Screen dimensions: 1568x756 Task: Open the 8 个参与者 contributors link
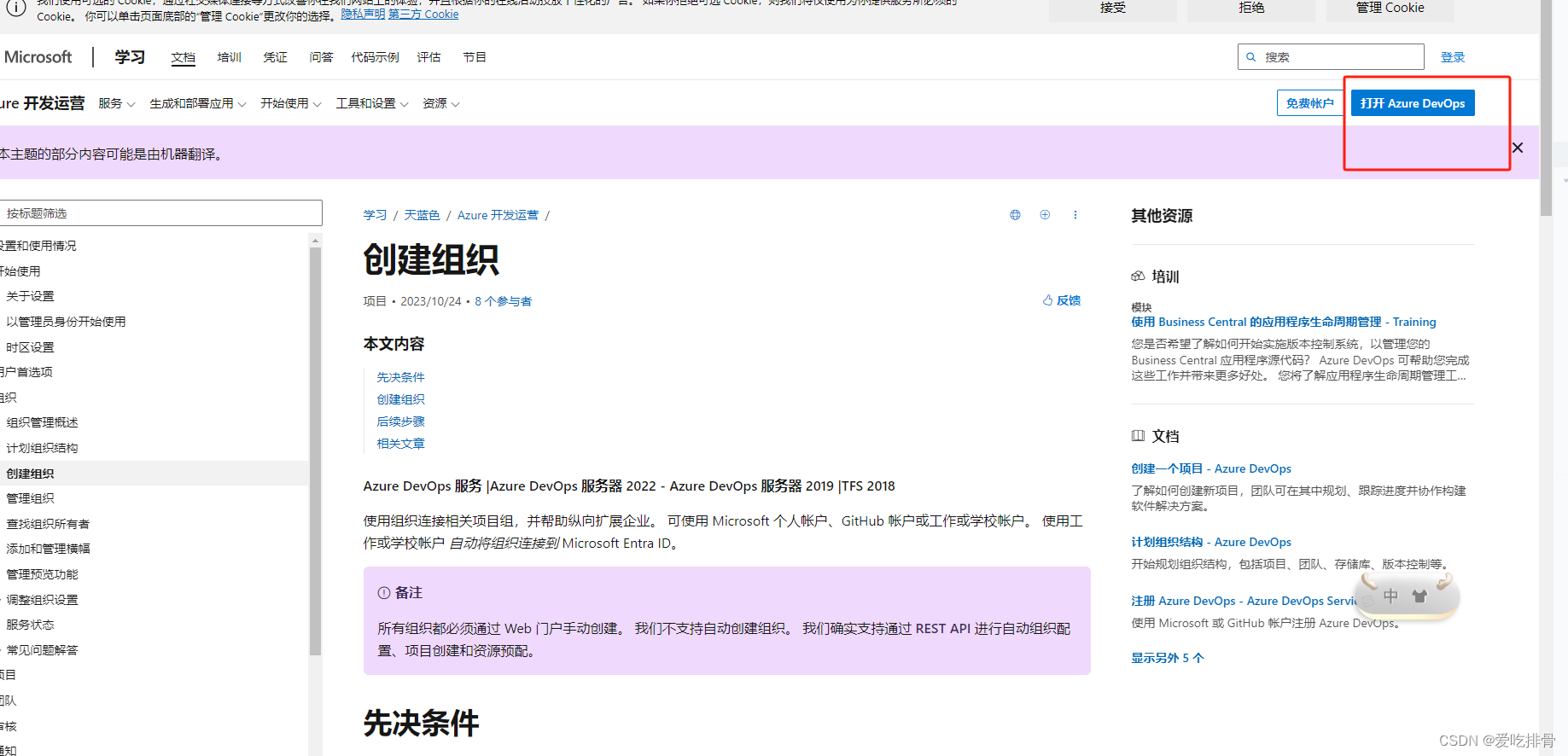click(503, 301)
